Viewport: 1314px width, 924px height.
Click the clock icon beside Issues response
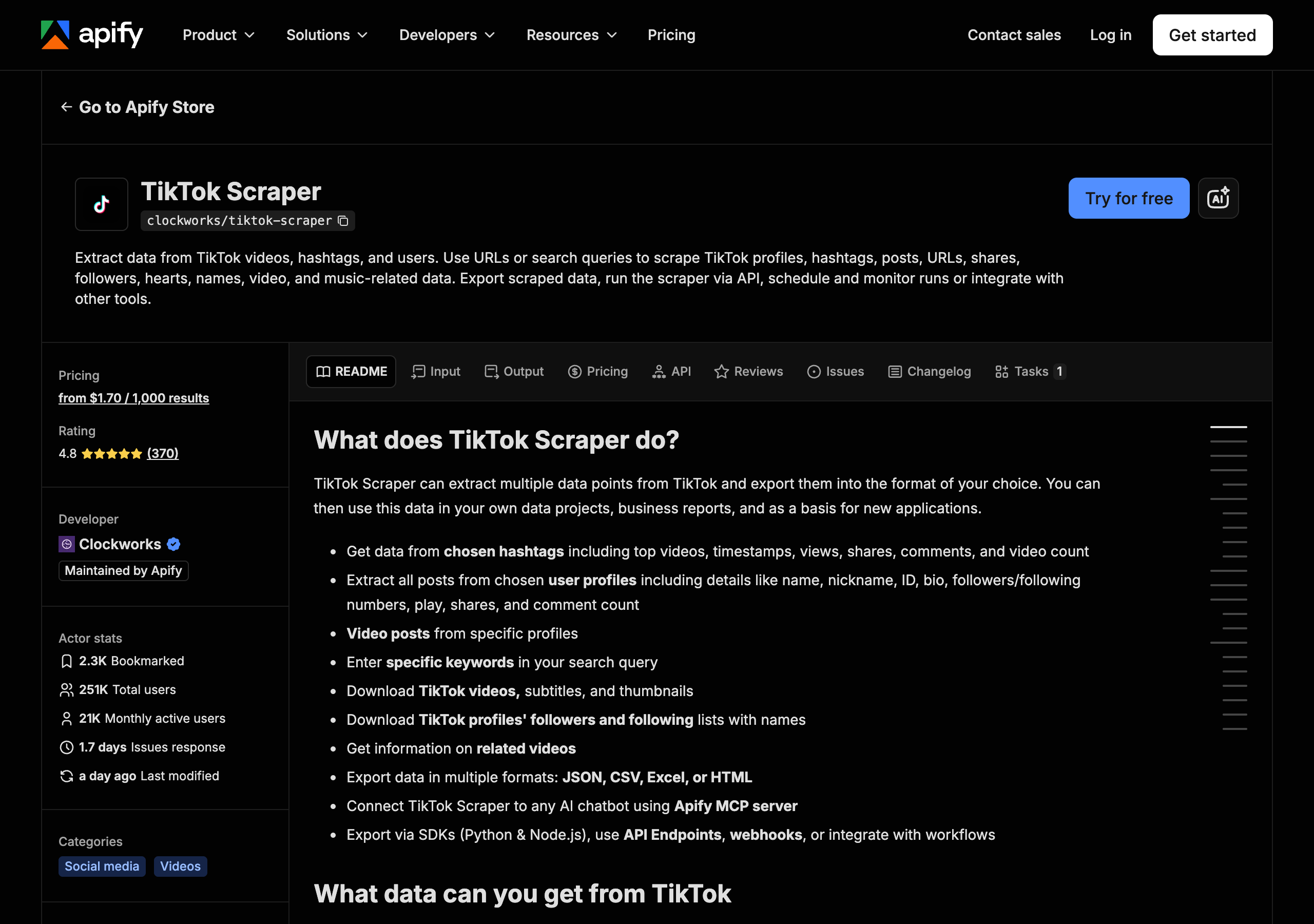[x=66, y=747]
